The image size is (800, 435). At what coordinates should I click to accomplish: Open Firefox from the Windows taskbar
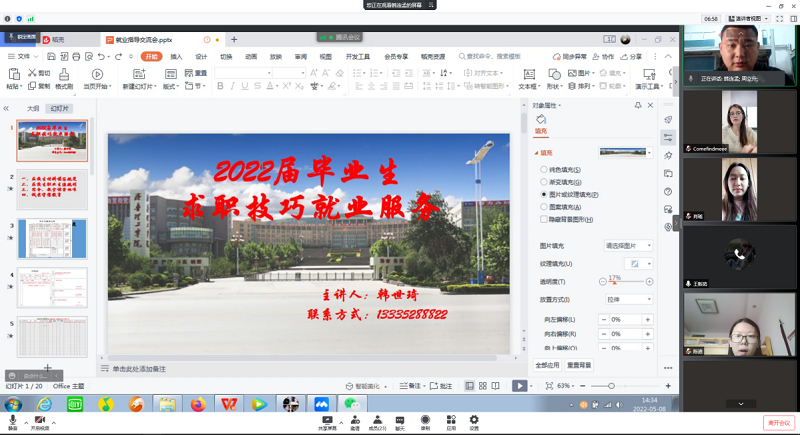(197, 404)
